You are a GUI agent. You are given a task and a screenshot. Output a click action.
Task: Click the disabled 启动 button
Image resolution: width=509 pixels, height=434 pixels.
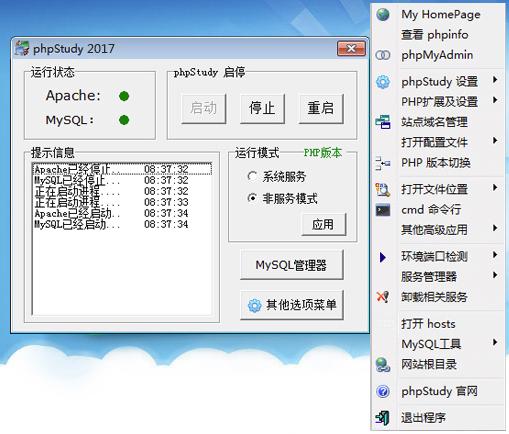(204, 109)
